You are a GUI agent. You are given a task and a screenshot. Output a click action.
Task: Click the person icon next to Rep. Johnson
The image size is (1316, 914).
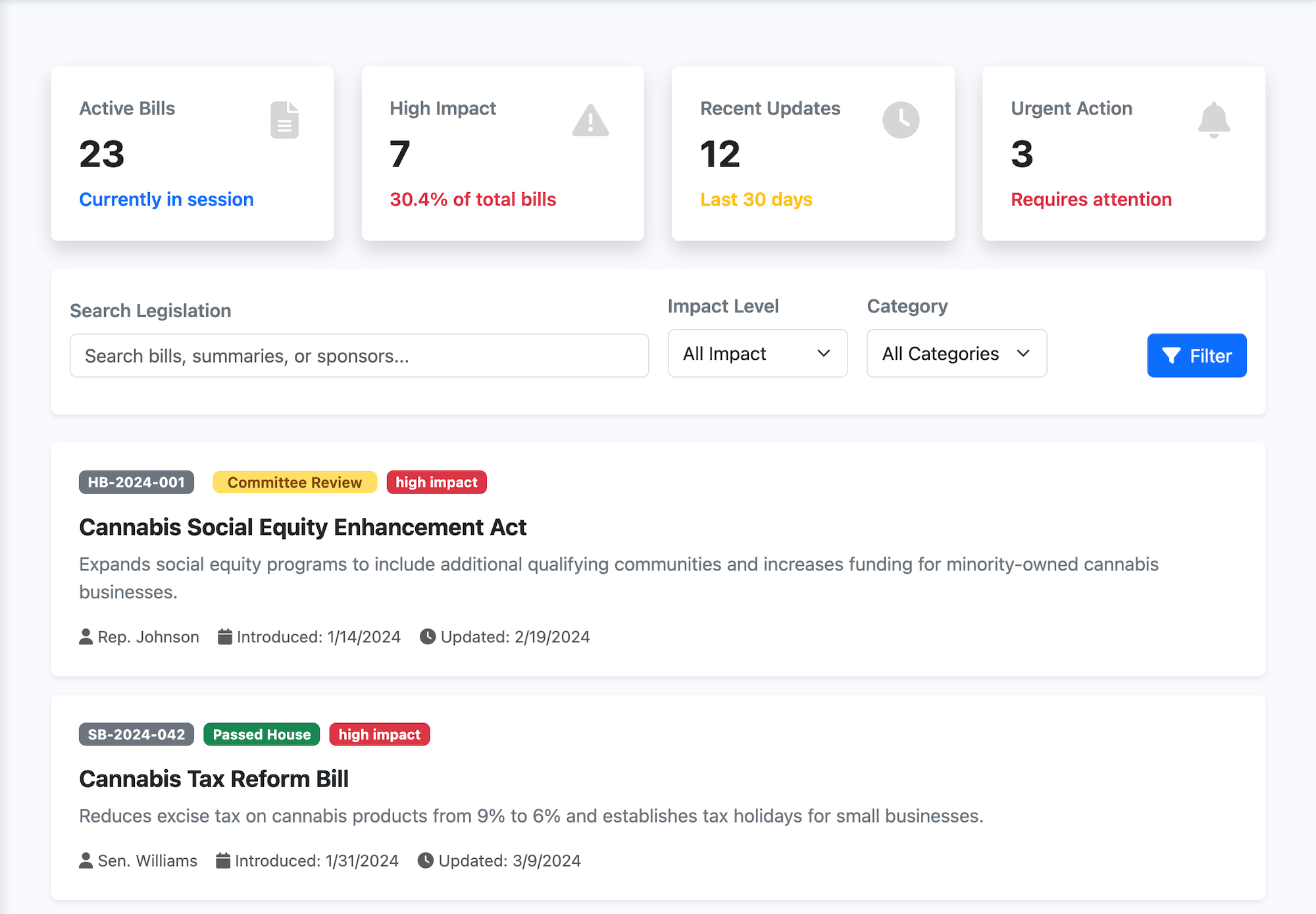click(x=86, y=637)
